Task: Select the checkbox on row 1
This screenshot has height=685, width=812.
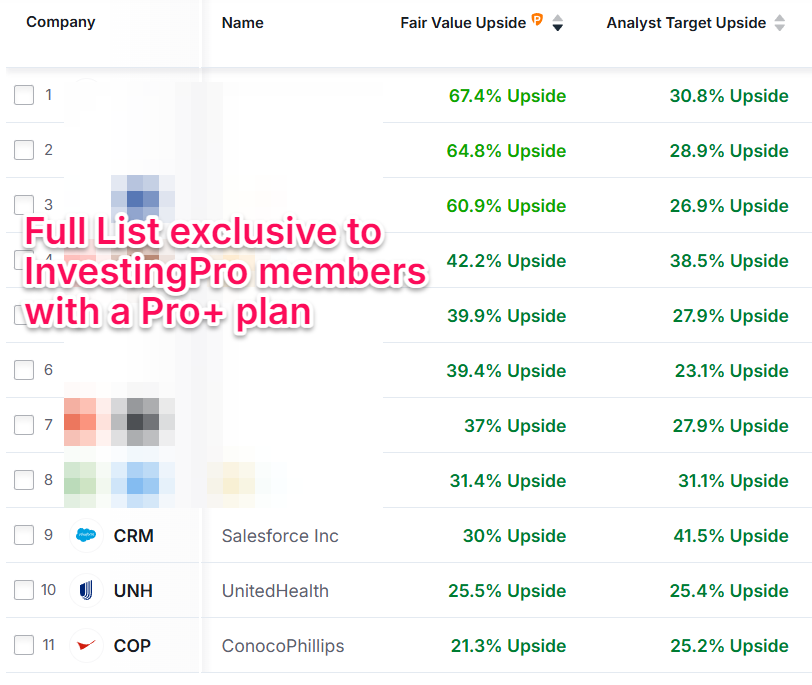Action: pyautogui.click(x=23, y=95)
